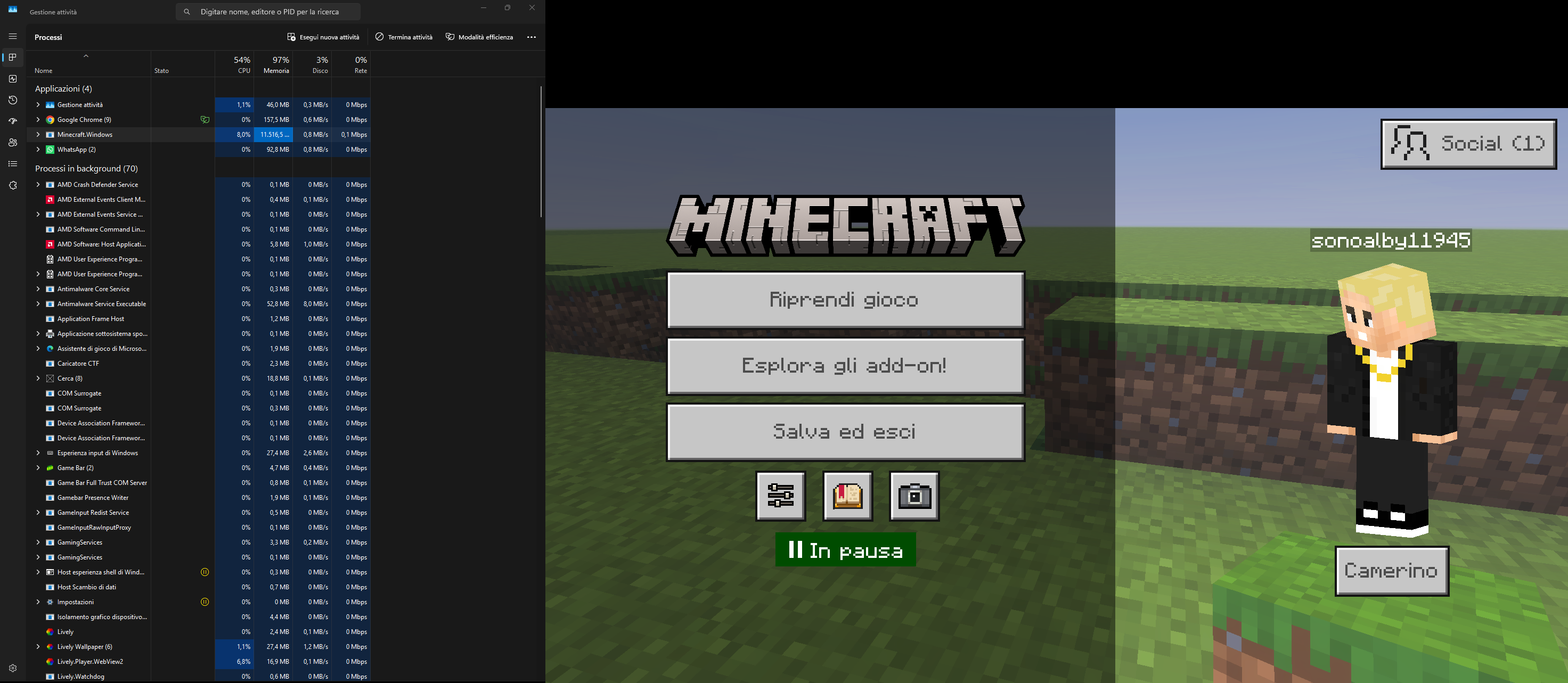Toggle the hamburger navigation menu

[13, 37]
